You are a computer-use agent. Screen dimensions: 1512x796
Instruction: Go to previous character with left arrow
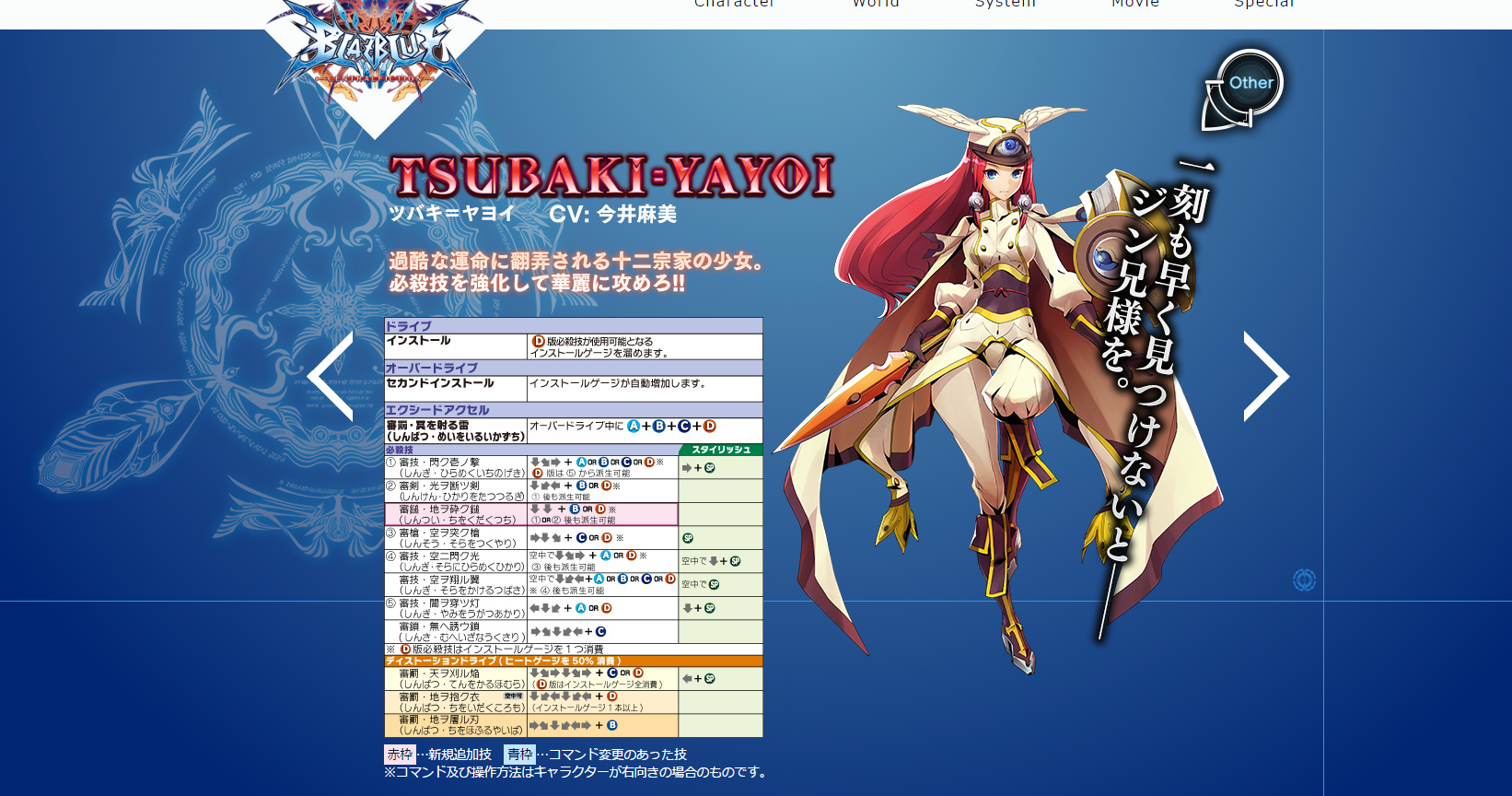[x=331, y=377]
